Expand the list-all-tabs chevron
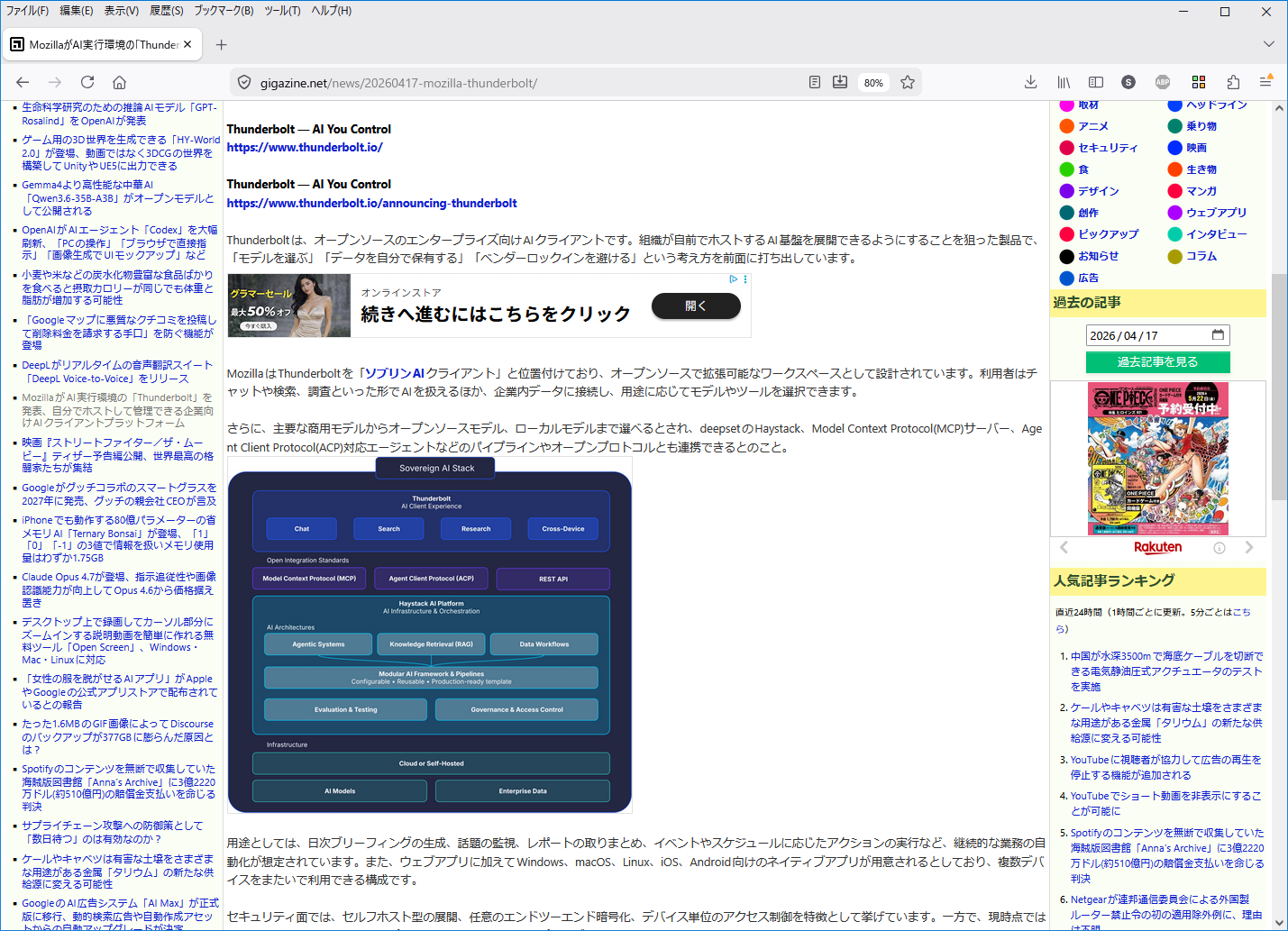1288x931 pixels. (x=1268, y=44)
